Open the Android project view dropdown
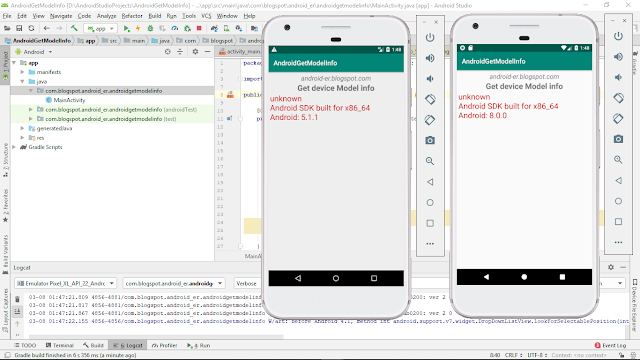Screen dimensions: 640x360 point(34,52)
